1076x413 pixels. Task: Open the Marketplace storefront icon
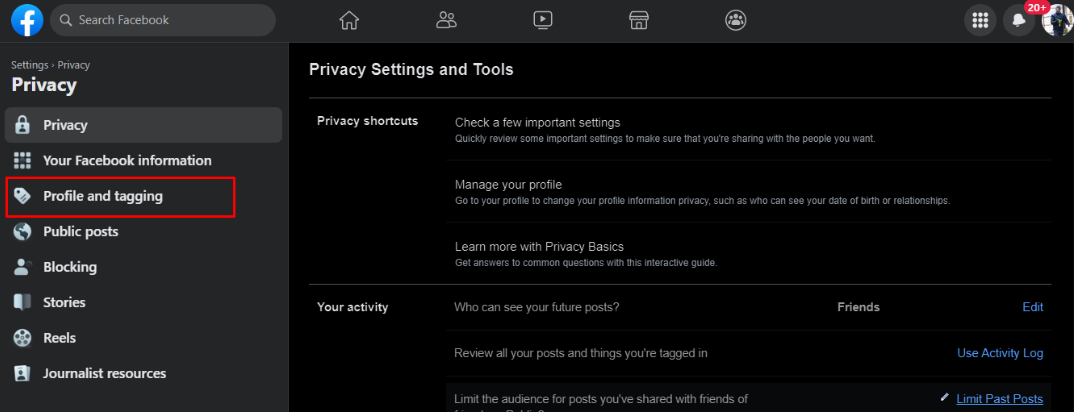click(x=639, y=20)
